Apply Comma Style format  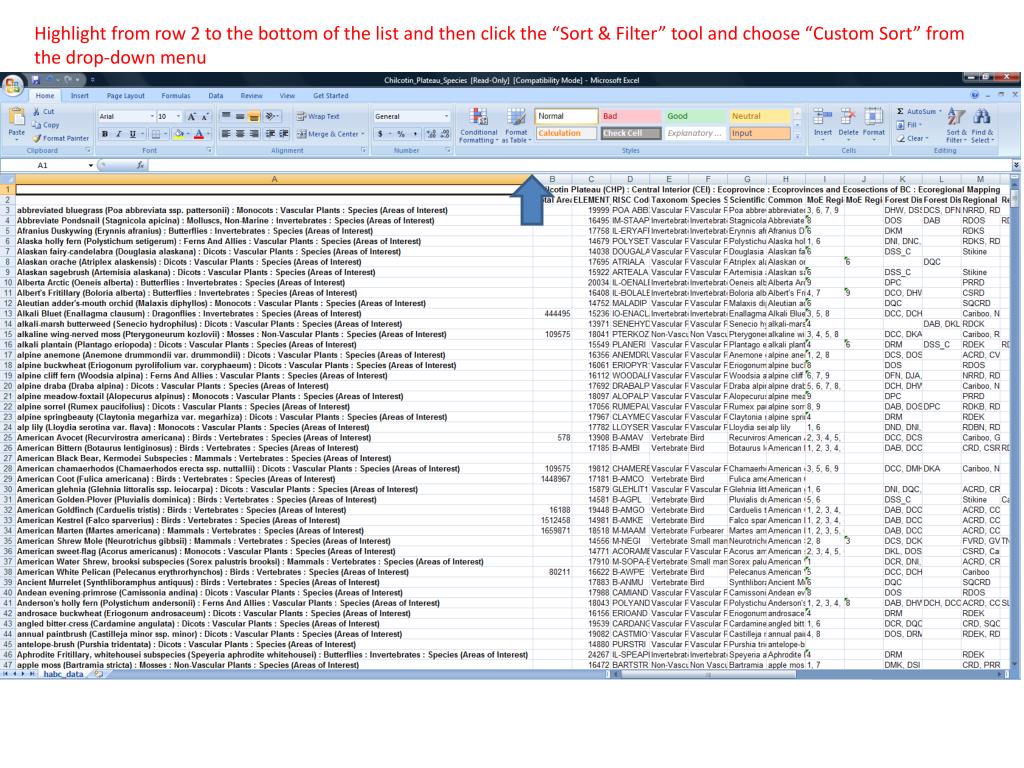415,134
